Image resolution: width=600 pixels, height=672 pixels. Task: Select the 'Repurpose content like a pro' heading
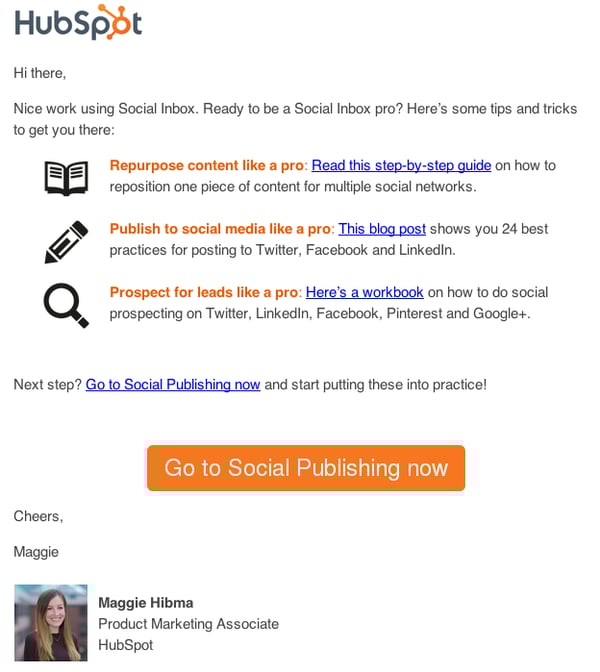[x=207, y=165]
